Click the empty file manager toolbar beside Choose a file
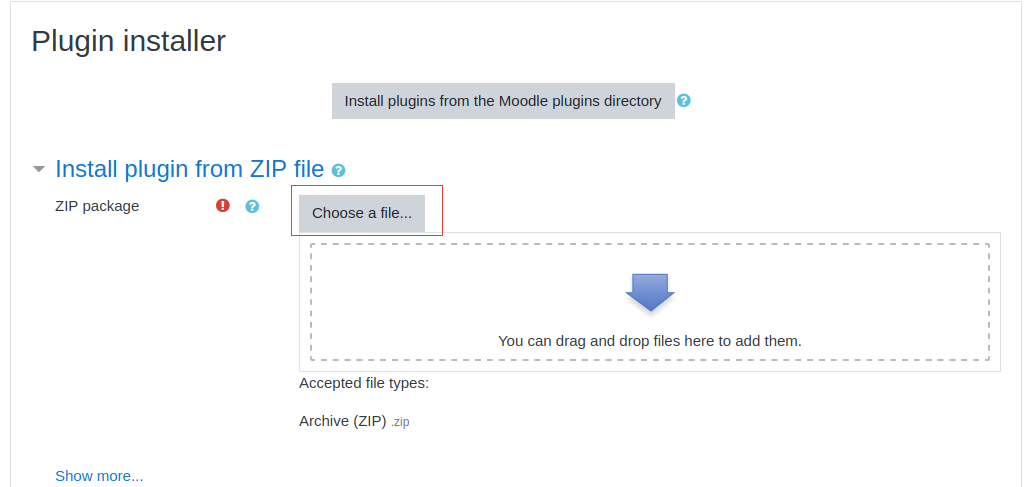Image resolution: width=1028 pixels, height=487 pixels. pos(713,214)
